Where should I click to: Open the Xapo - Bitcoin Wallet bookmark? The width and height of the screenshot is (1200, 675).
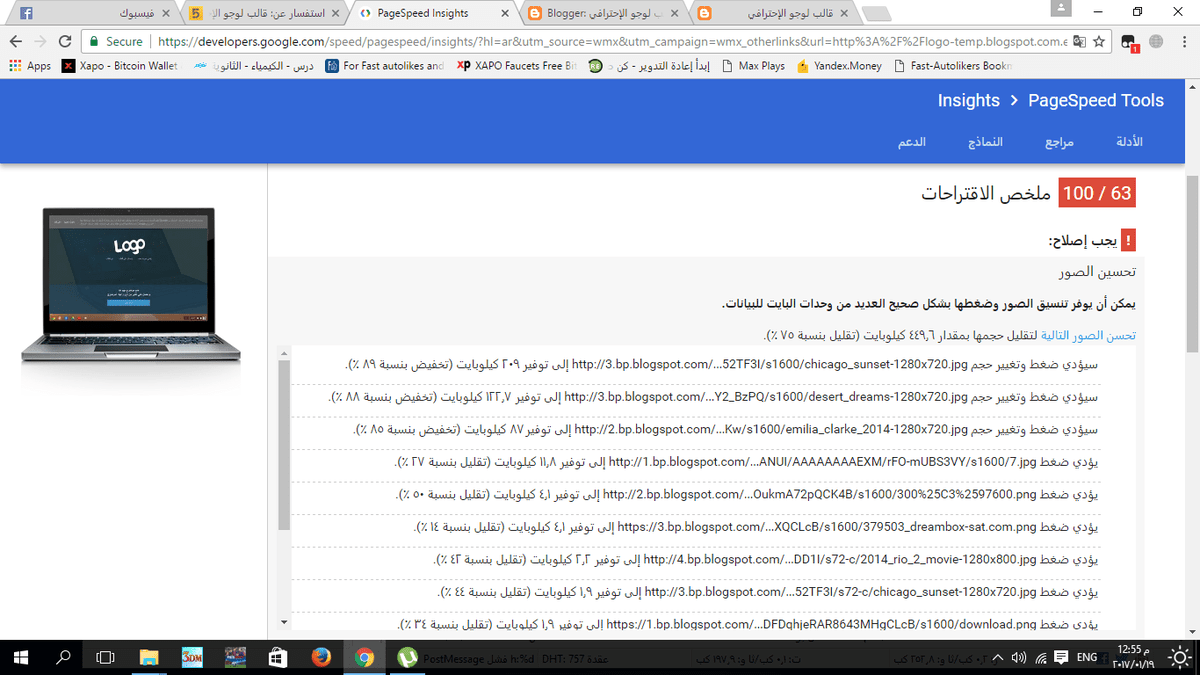pyautogui.click(x=119, y=66)
